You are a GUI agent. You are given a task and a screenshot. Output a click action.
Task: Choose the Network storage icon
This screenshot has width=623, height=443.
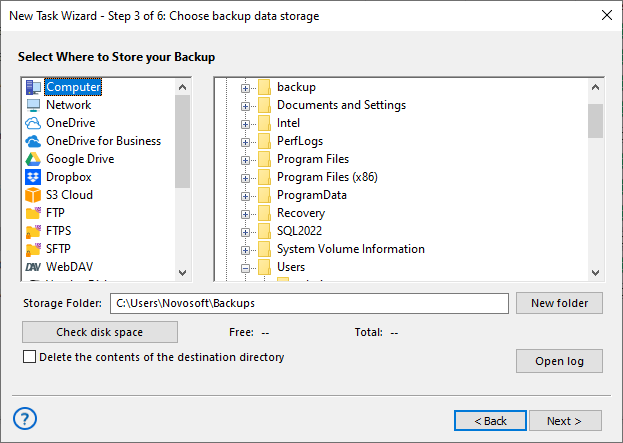point(33,105)
